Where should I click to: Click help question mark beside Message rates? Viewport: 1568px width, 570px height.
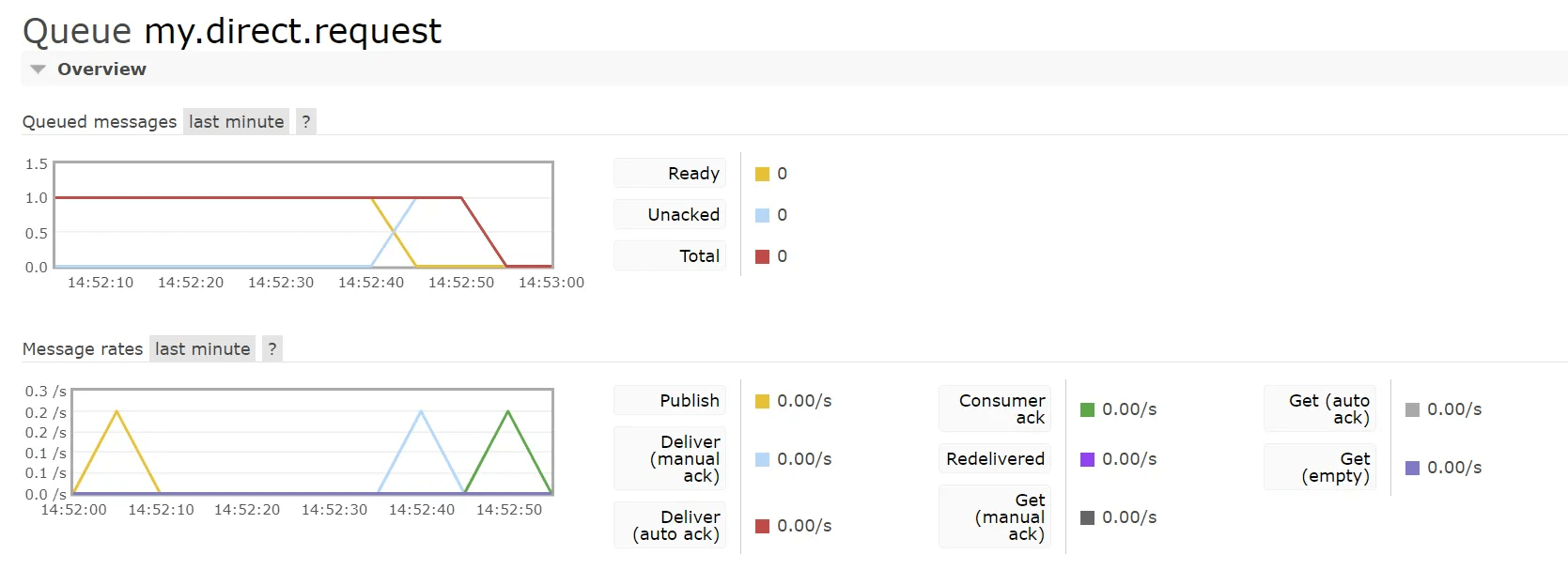click(272, 349)
